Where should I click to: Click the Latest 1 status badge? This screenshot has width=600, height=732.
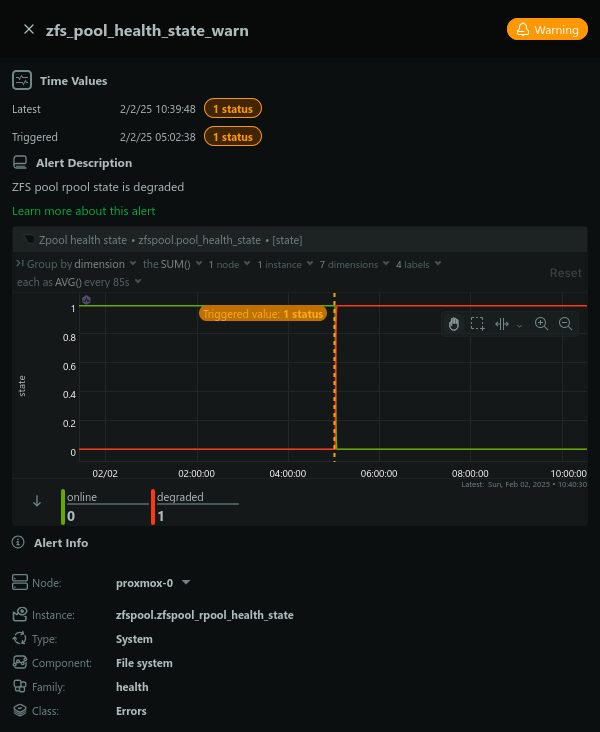(x=233, y=109)
